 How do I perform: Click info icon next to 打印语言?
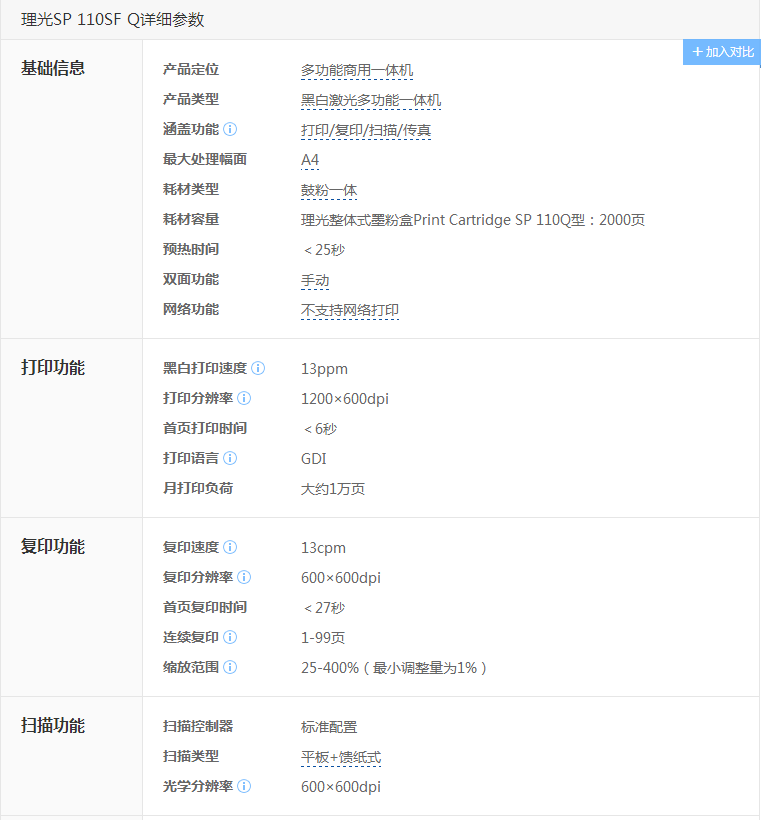pos(230,458)
